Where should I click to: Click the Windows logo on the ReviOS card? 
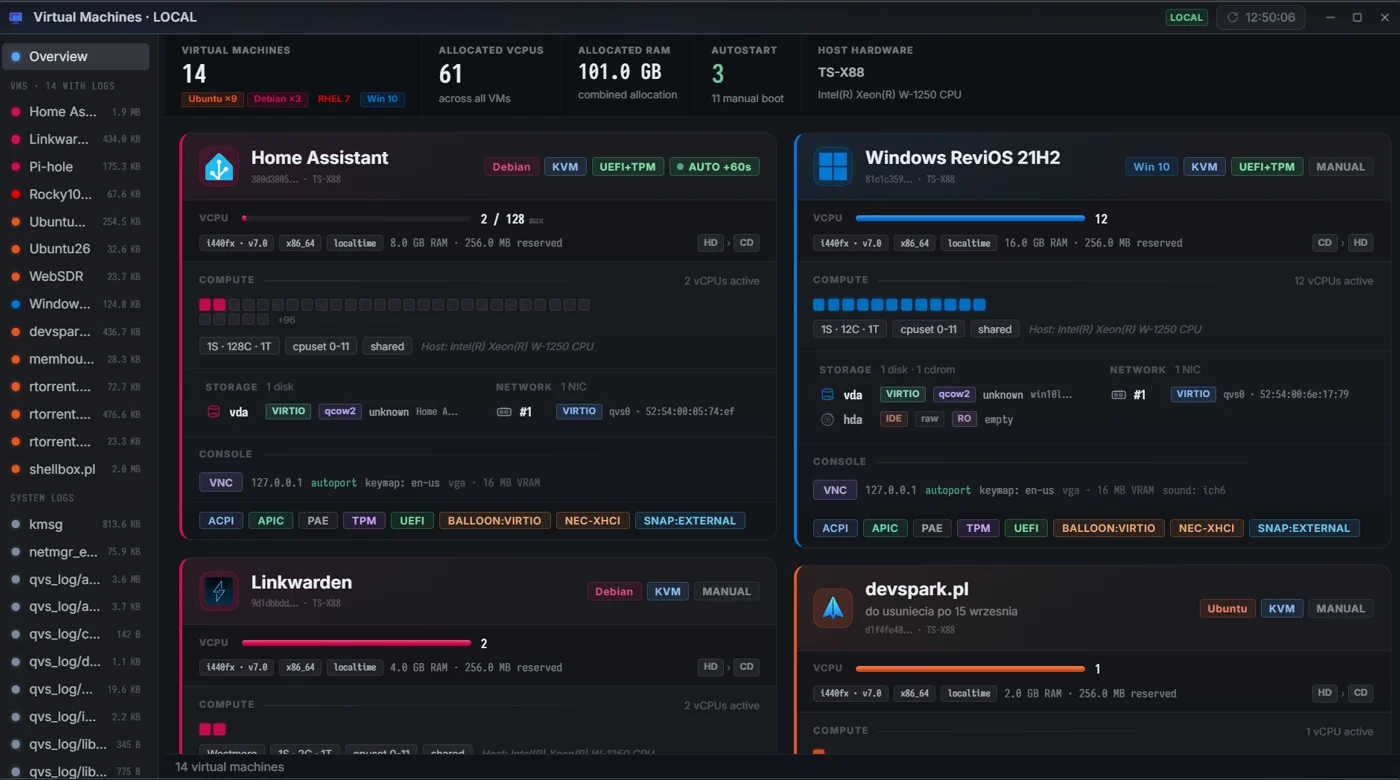pyautogui.click(x=832, y=167)
